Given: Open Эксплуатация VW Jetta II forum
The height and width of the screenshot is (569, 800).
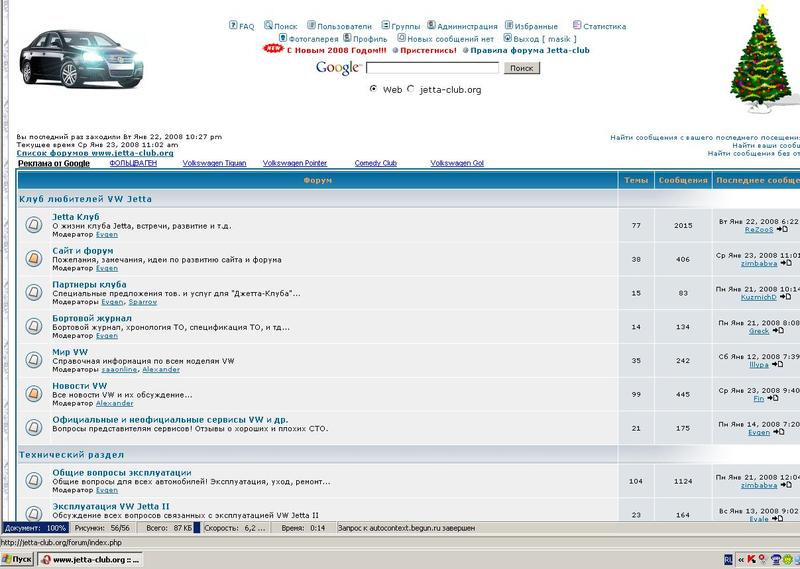Looking at the screenshot, I should coord(111,506).
